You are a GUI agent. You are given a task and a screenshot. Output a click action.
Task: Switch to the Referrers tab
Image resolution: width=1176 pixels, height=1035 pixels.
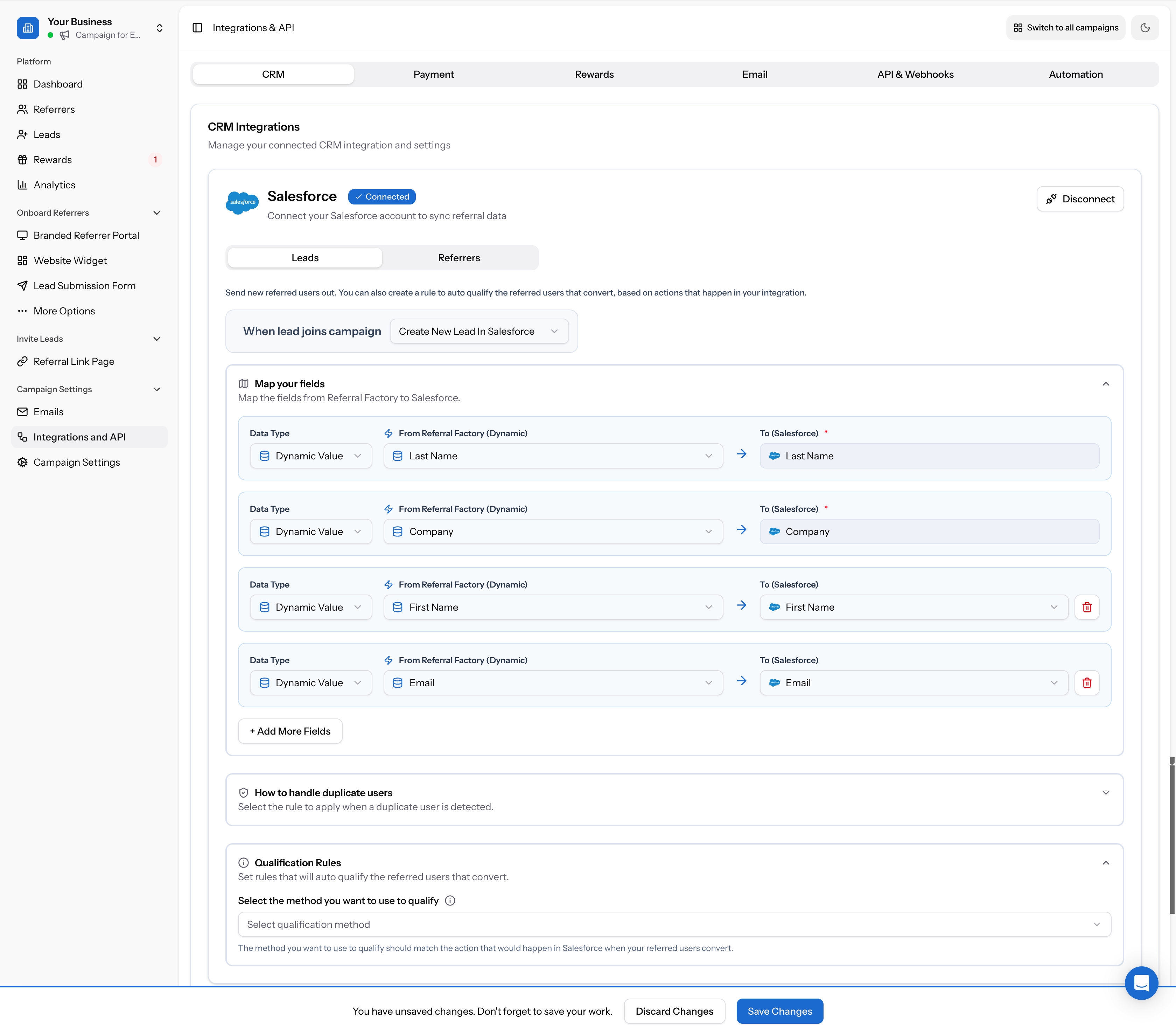coord(459,257)
